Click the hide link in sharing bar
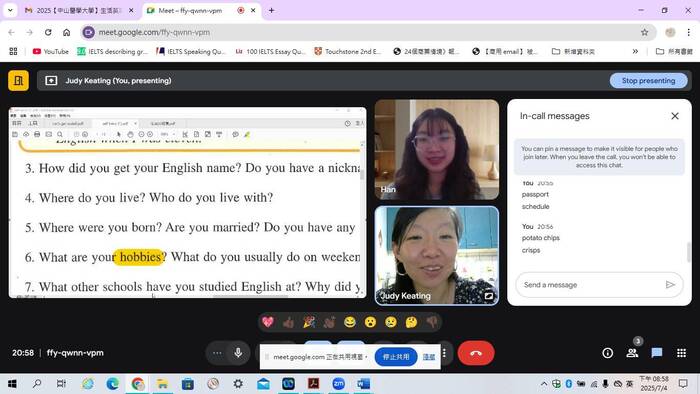Screen dimensions: 700x394 click(429, 357)
